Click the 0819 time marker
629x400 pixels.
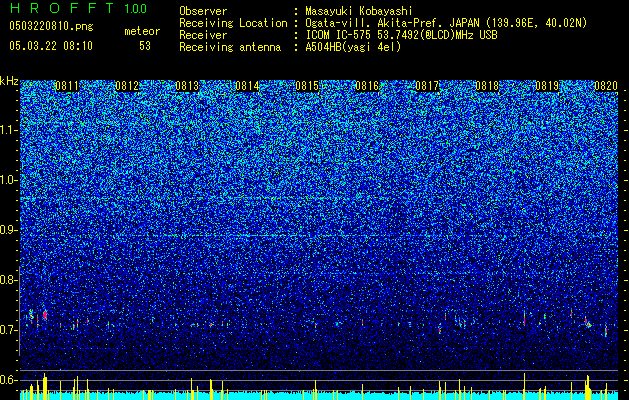coord(547,86)
